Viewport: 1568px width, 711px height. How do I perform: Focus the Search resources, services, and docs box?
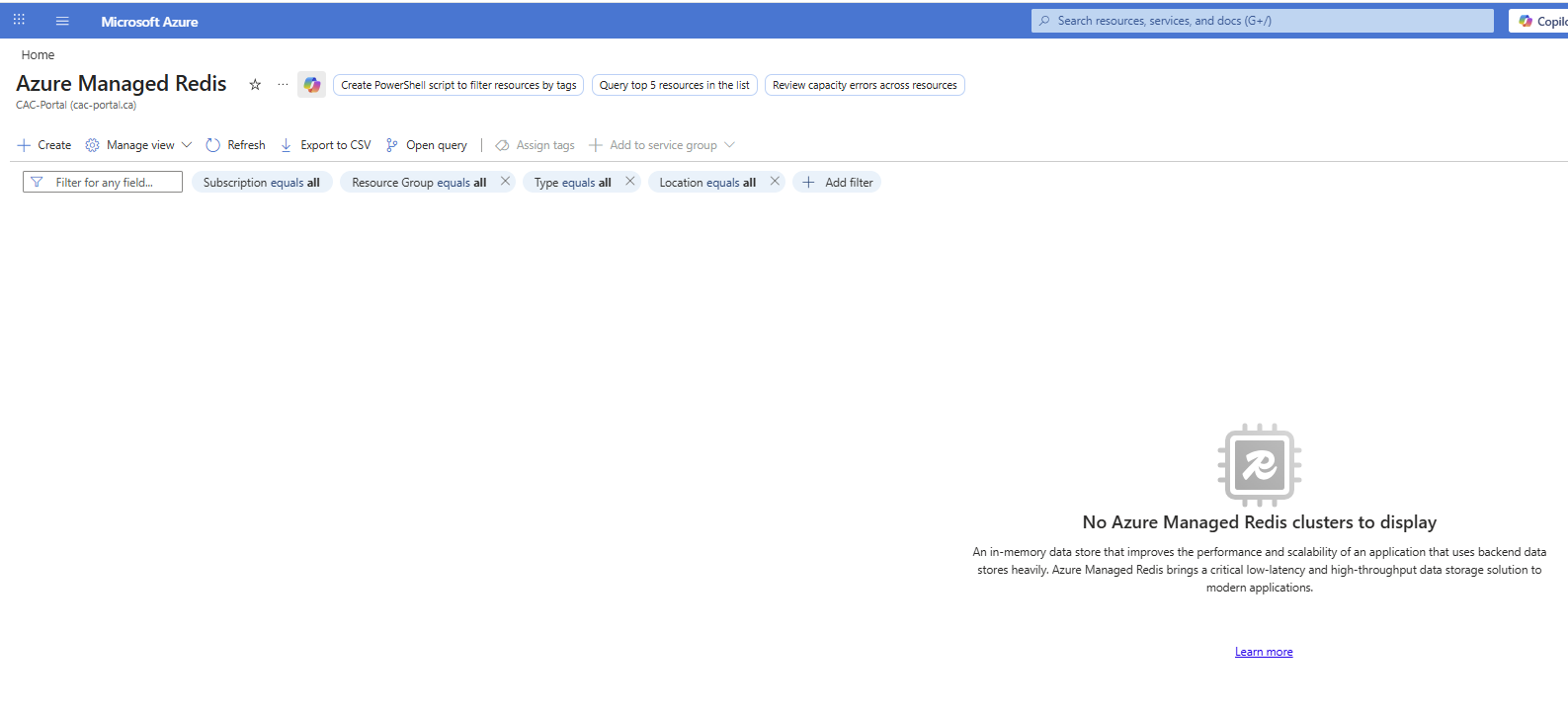point(1263,21)
